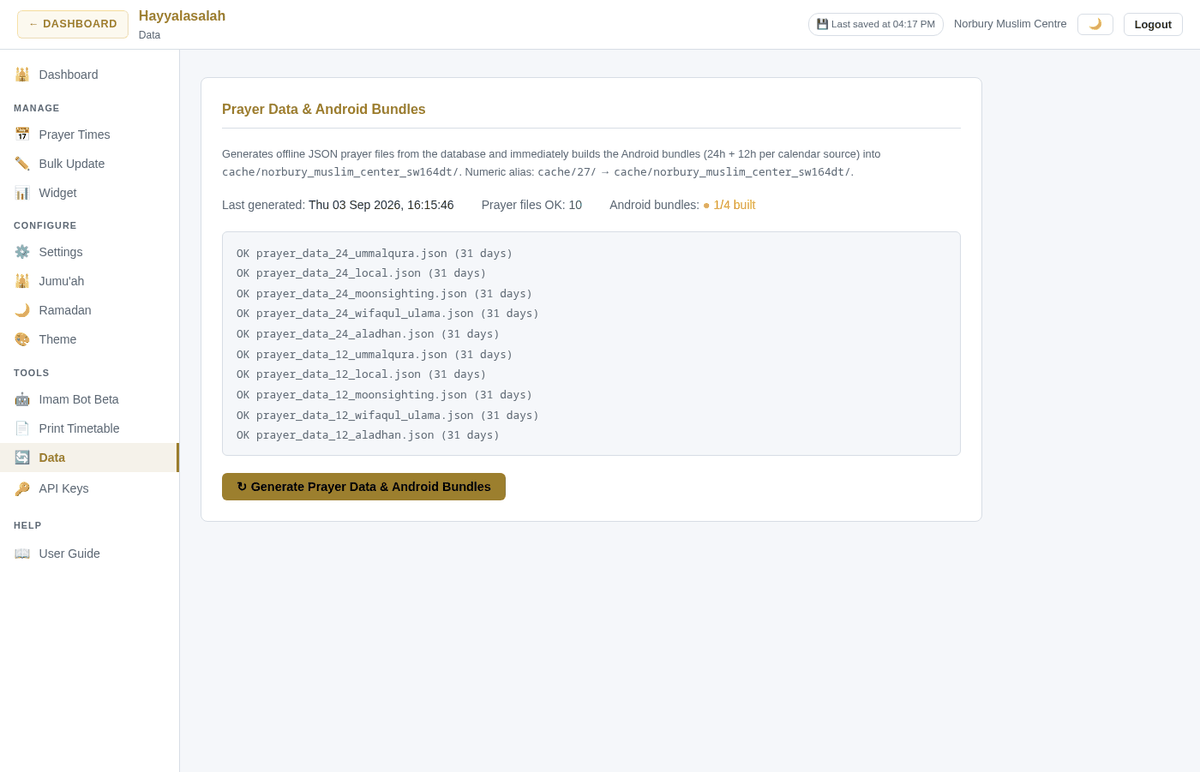Log out using the Logout button
The image size is (1200, 772).
tap(1153, 24)
